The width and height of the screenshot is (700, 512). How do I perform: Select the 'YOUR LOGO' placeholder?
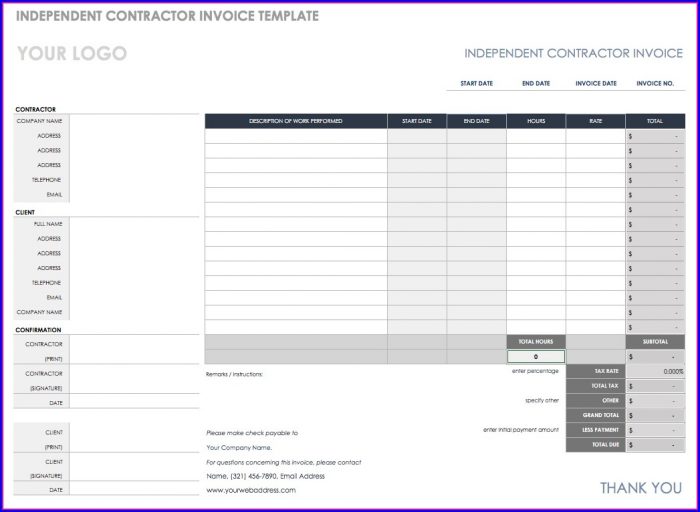click(72, 54)
